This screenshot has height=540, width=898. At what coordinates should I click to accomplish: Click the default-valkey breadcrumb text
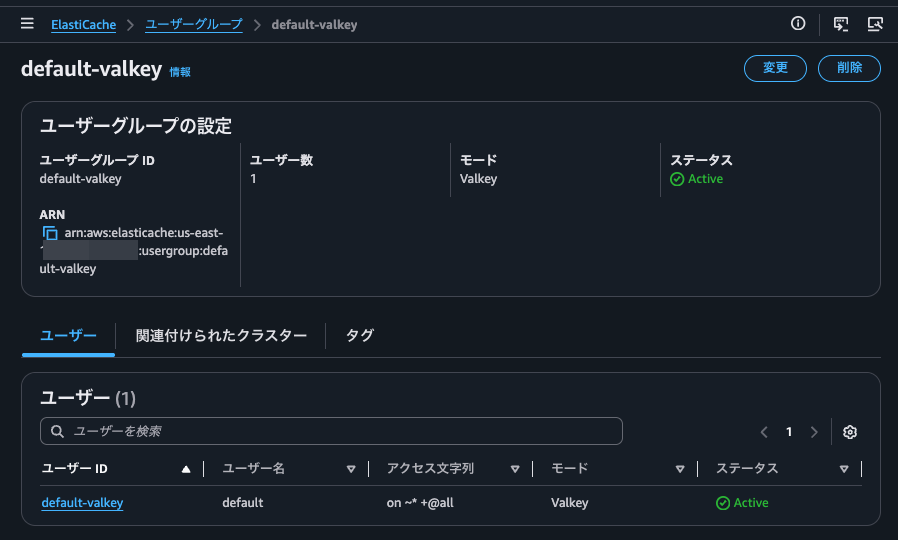pos(314,25)
